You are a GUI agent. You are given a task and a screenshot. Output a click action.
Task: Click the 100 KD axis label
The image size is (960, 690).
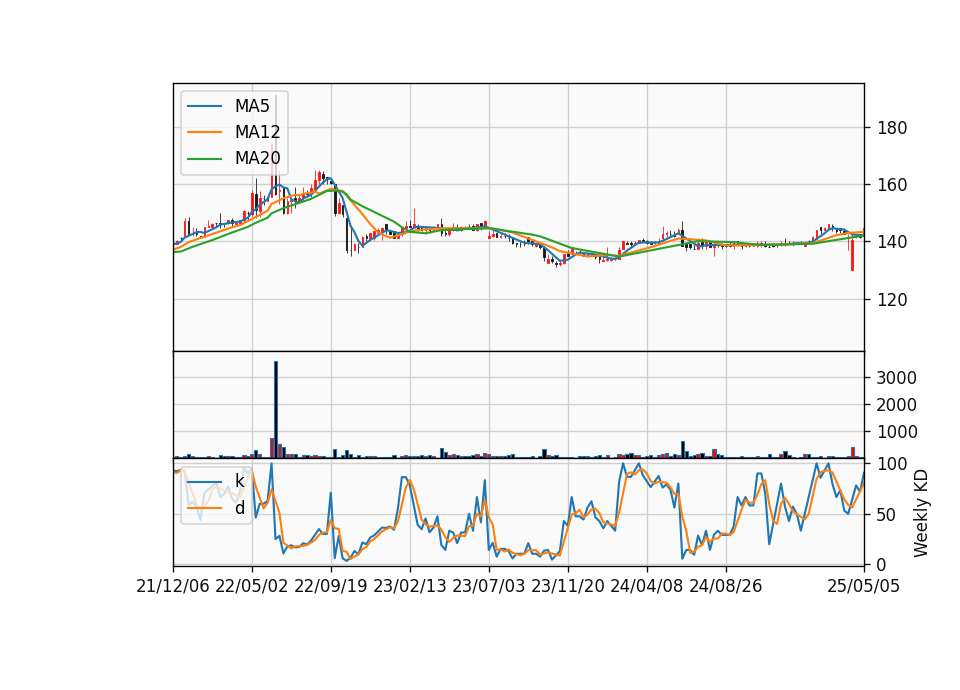click(892, 464)
